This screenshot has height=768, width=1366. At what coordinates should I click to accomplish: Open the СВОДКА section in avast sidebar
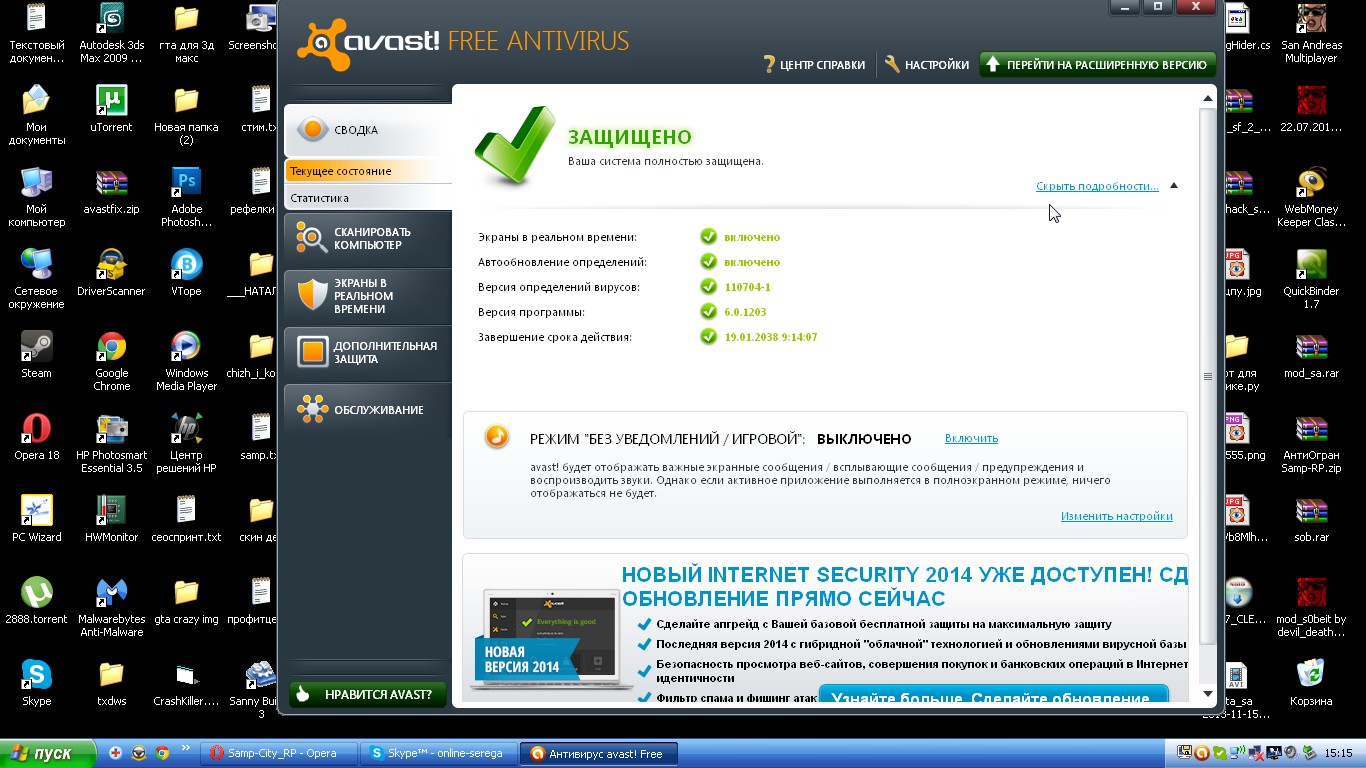pyautogui.click(x=368, y=130)
